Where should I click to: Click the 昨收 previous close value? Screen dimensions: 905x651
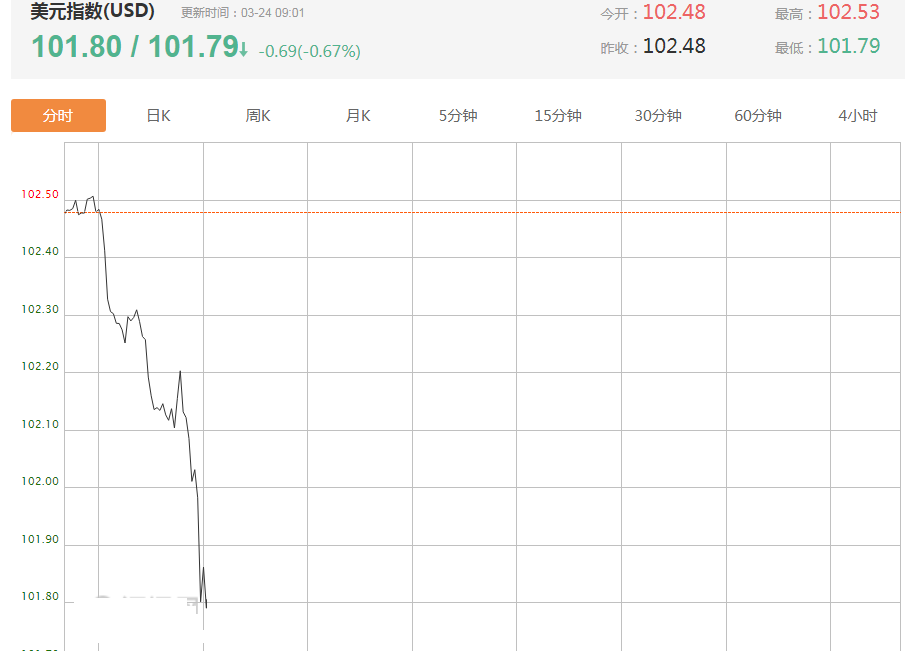pyautogui.click(x=673, y=46)
